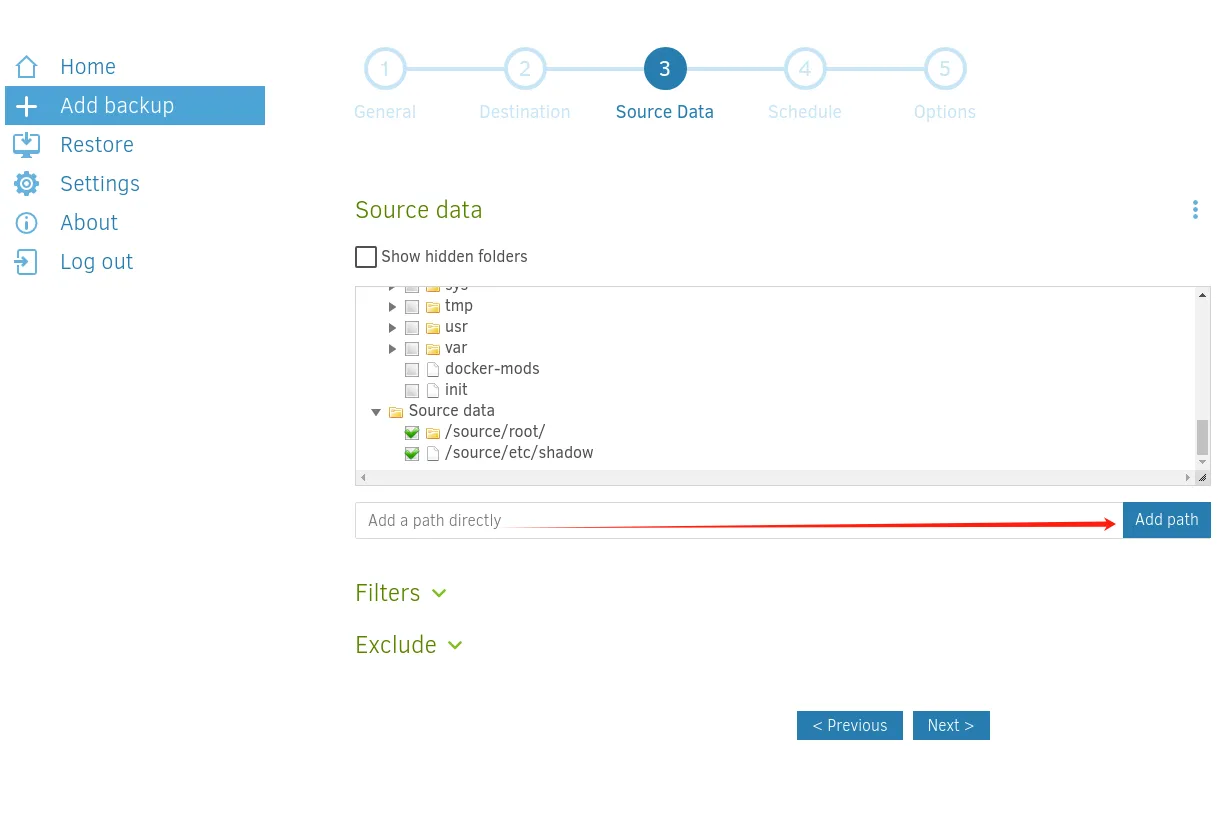Click the Add backup plus icon
1230x837 pixels.
(26, 106)
